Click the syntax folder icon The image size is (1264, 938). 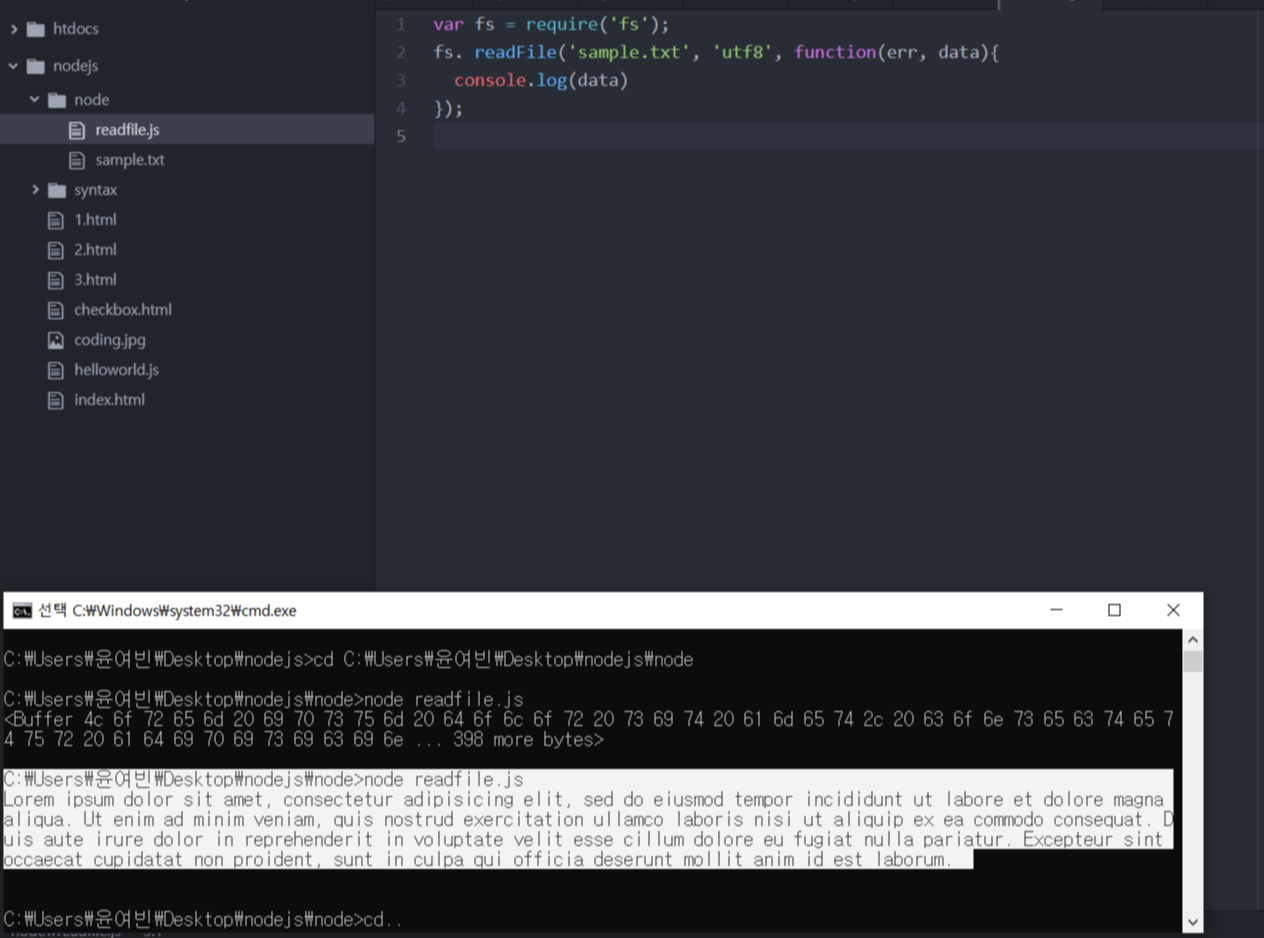57,190
